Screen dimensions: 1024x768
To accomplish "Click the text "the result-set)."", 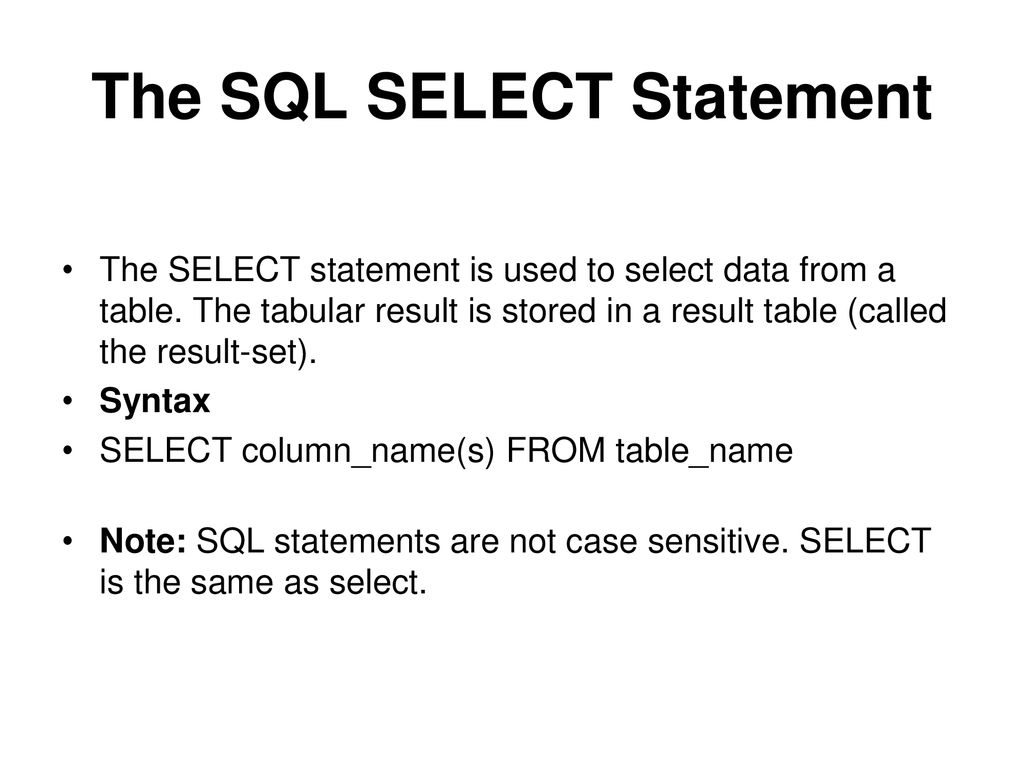I will point(208,353).
